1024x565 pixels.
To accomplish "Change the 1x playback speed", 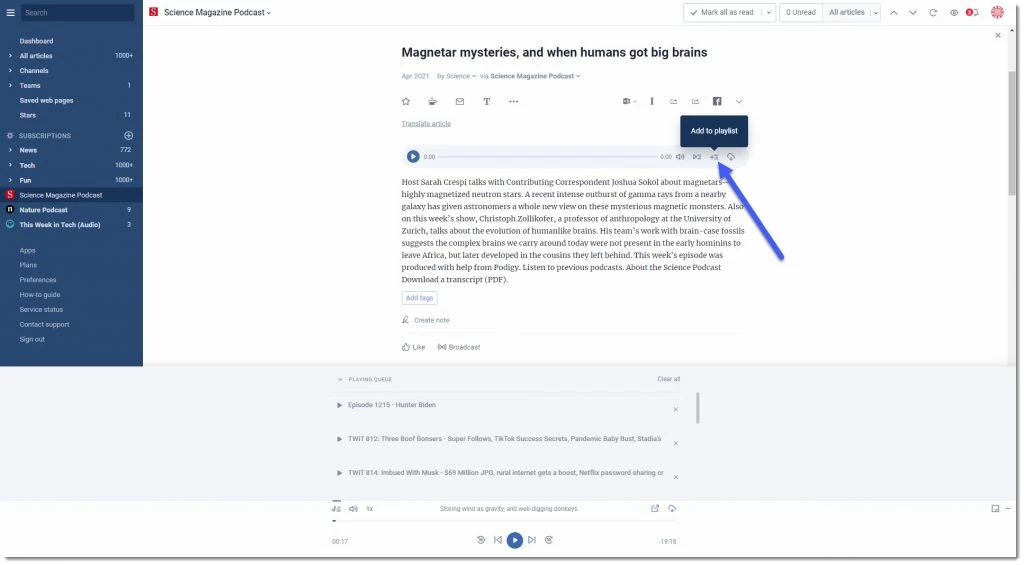I will point(370,509).
